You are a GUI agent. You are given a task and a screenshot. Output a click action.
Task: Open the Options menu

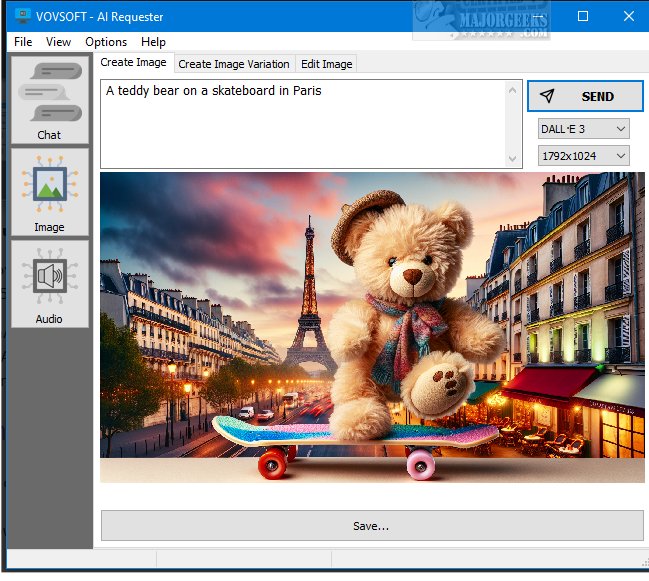[106, 42]
